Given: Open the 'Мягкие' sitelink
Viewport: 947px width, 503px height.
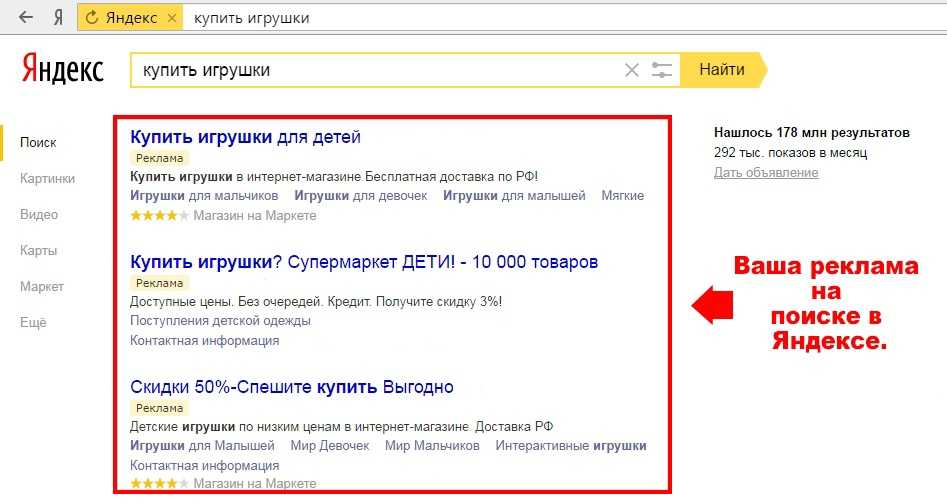Looking at the screenshot, I should pos(623,196).
